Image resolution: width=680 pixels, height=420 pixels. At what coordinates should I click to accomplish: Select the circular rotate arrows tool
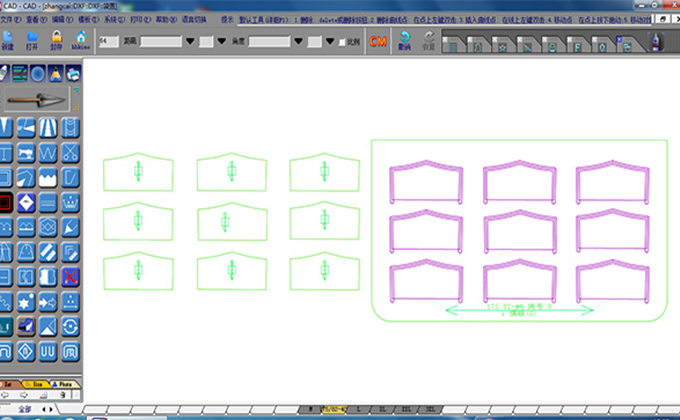[70, 327]
